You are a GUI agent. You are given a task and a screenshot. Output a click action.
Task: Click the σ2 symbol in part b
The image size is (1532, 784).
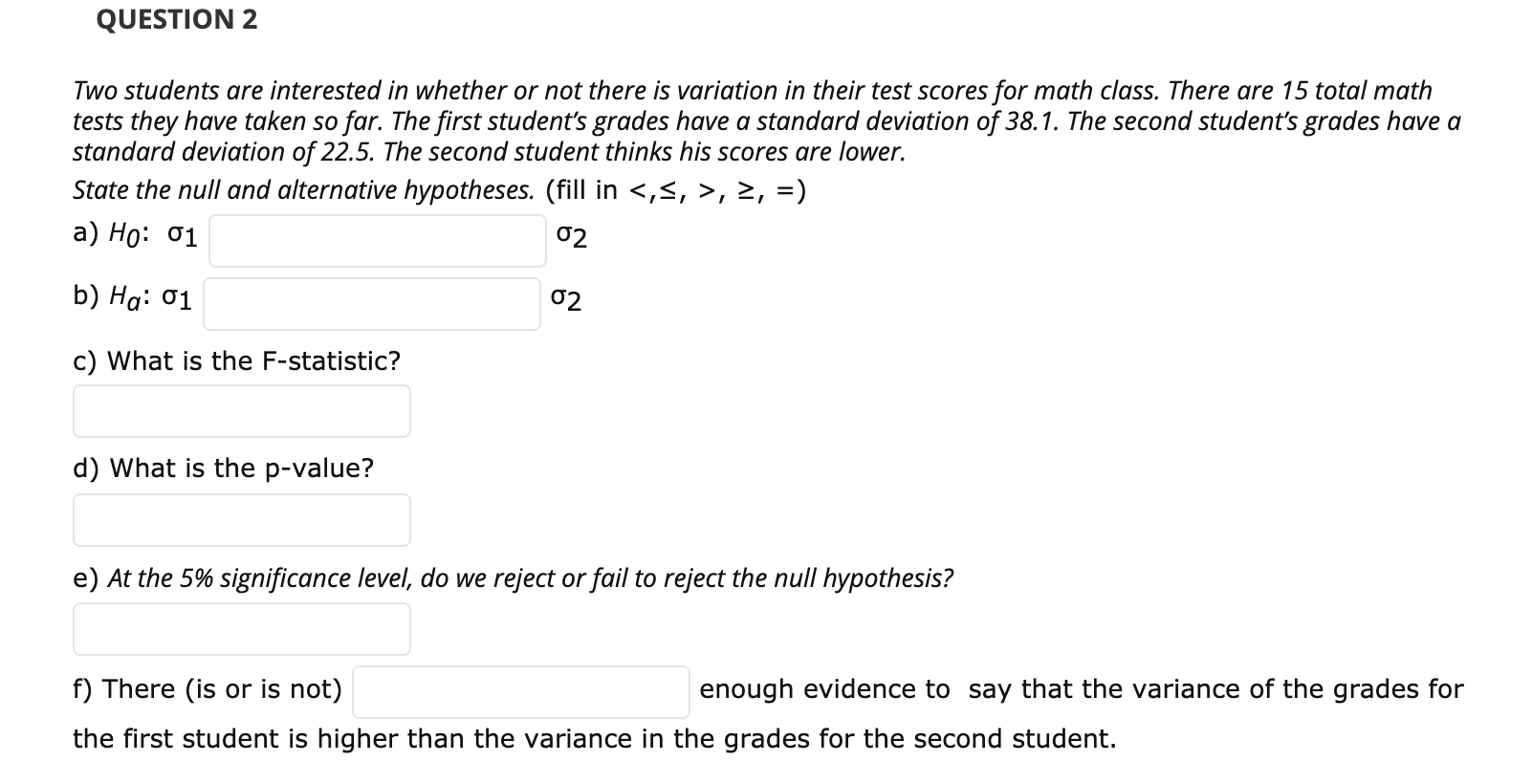click(x=564, y=301)
